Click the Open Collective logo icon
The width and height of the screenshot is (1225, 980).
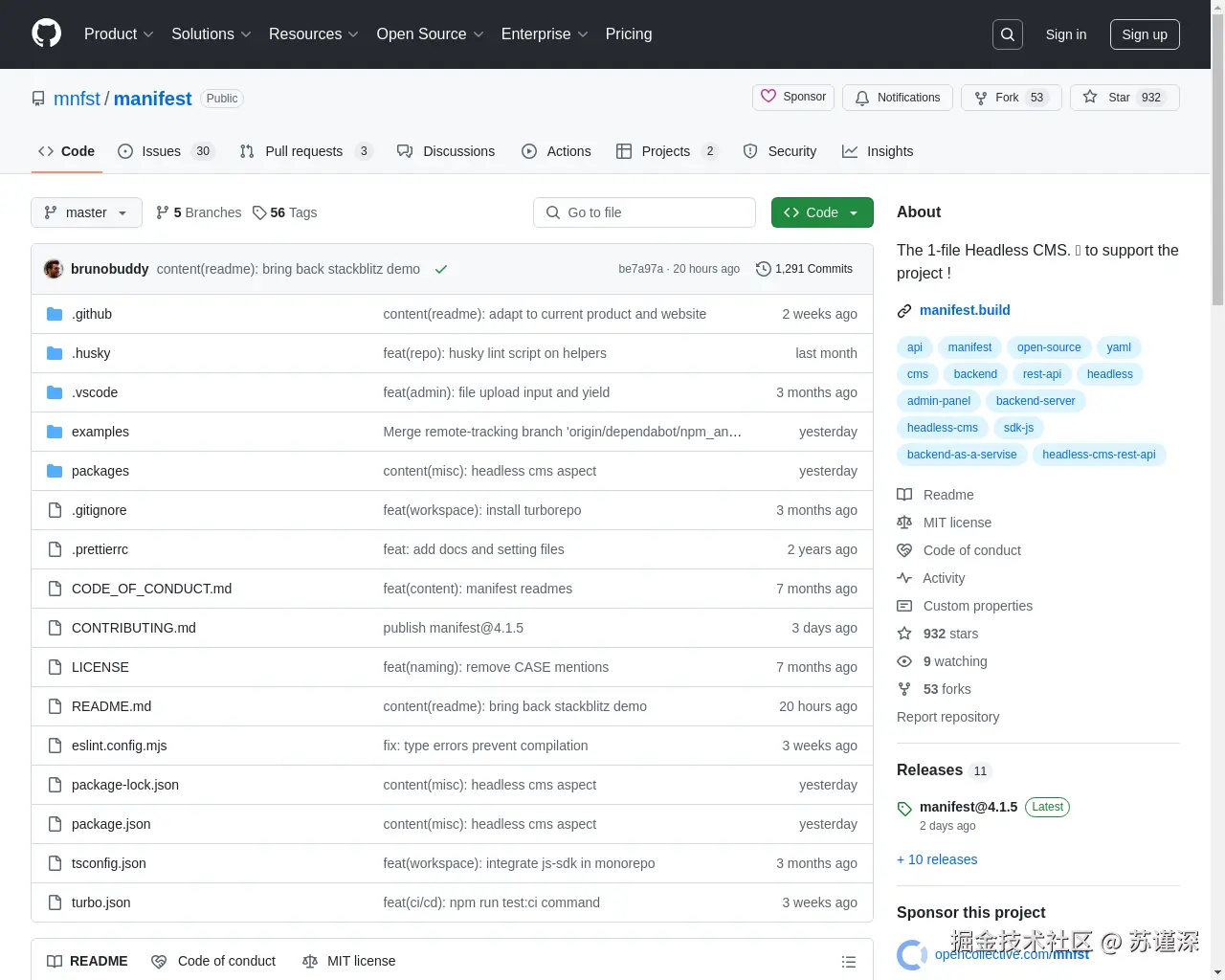912,954
